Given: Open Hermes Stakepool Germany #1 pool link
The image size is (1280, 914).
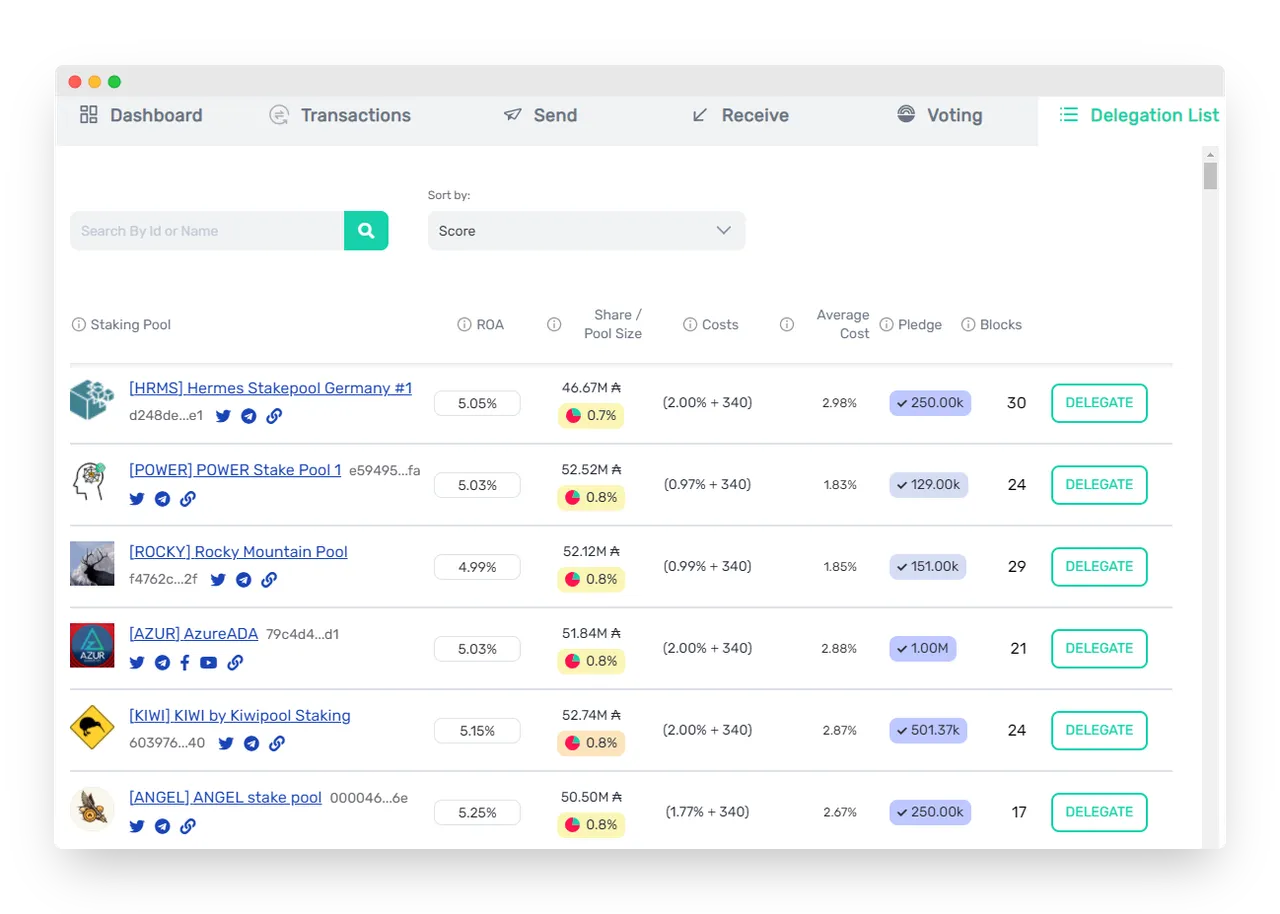Looking at the screenshot, I should tap(270, 388).
